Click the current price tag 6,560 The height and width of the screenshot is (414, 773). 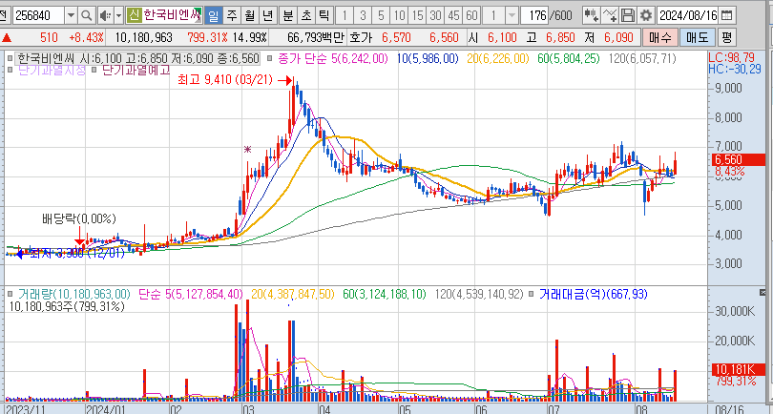point(736,160)
